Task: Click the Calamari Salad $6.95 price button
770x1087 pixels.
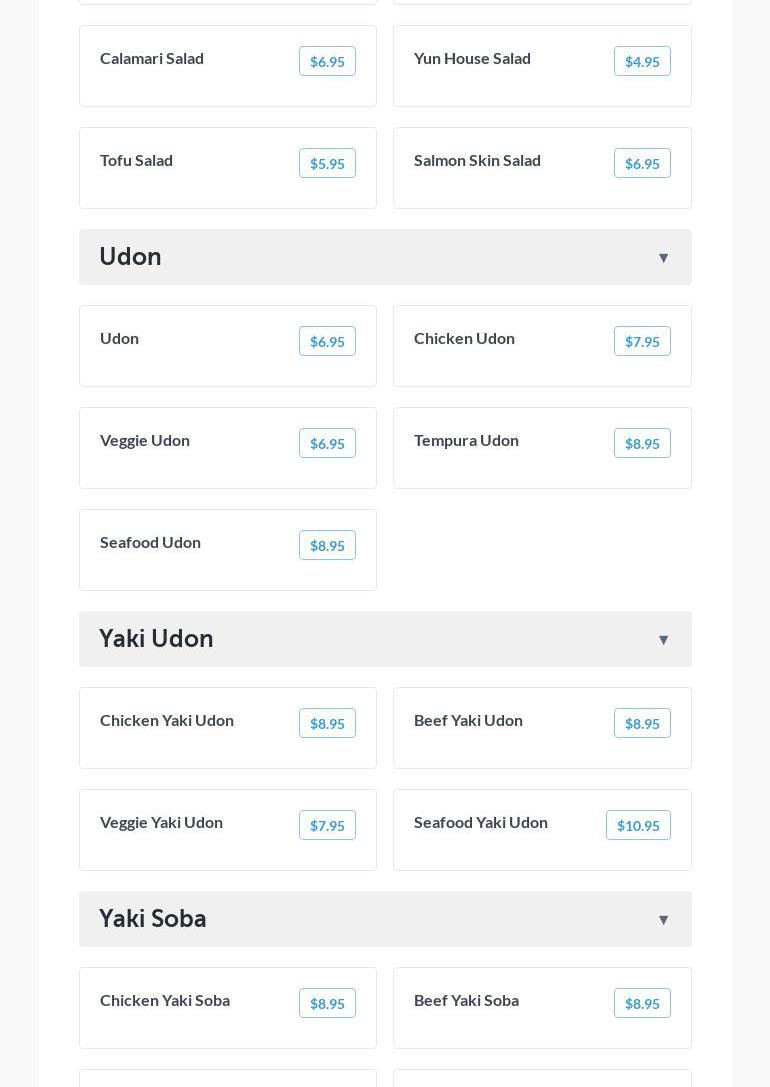Action: point(327,62)
